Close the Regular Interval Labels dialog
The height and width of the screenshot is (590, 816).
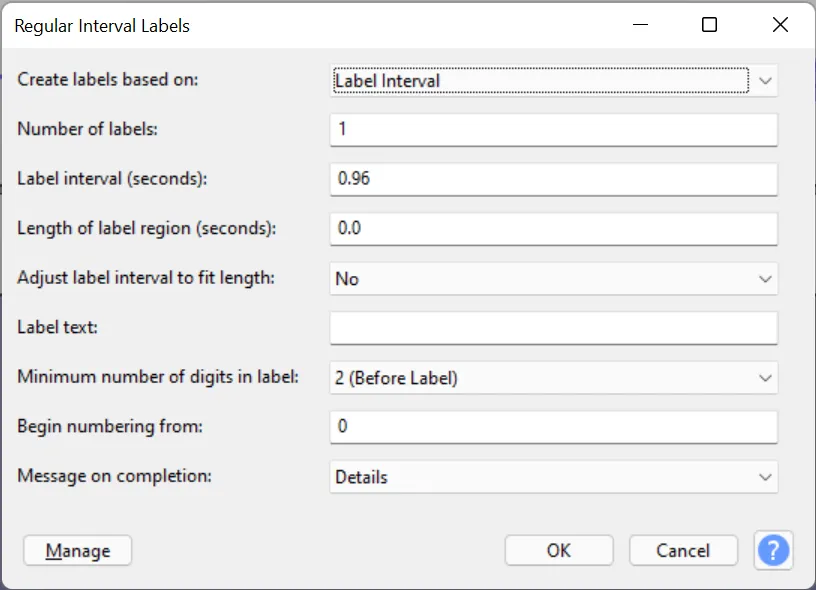tap(780, 25)
